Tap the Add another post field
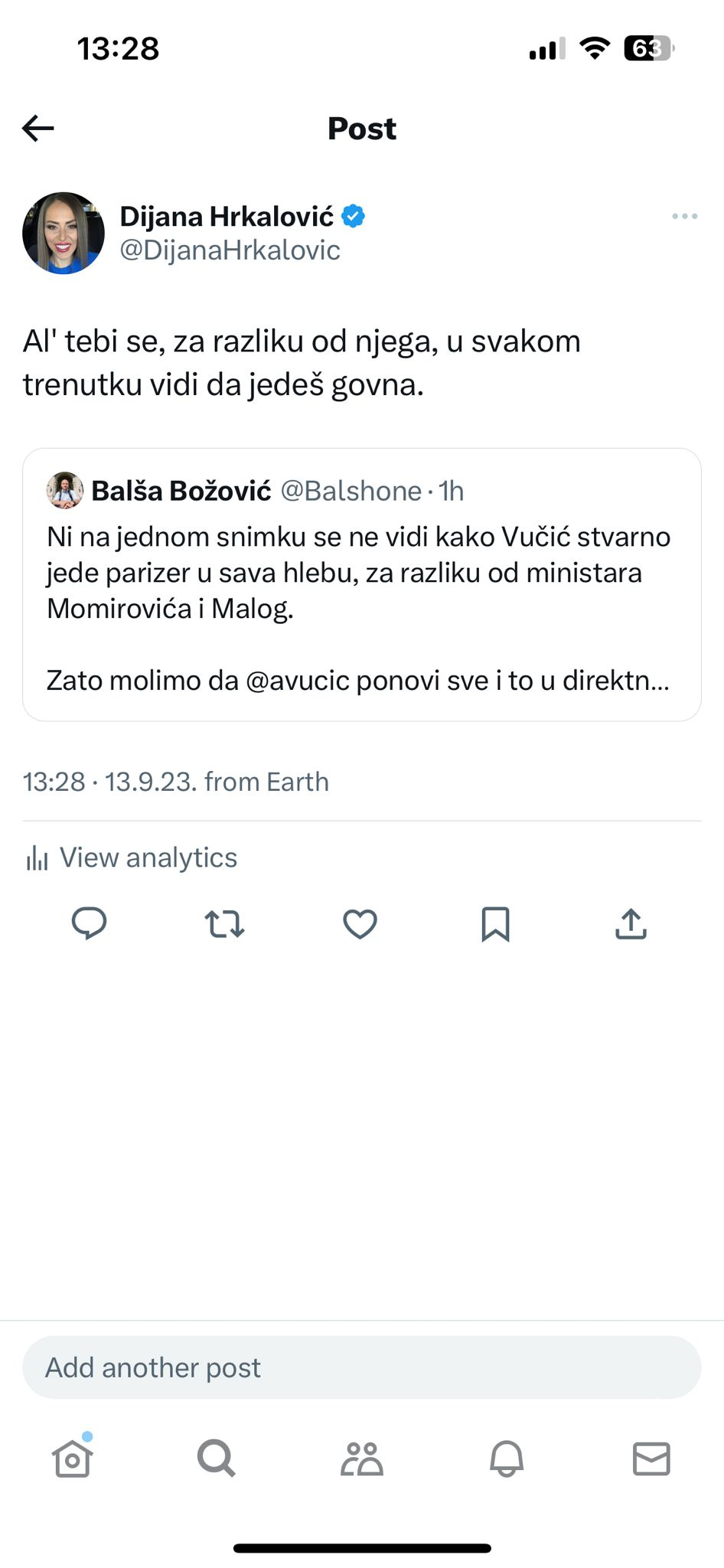 tap(361, 1367)
